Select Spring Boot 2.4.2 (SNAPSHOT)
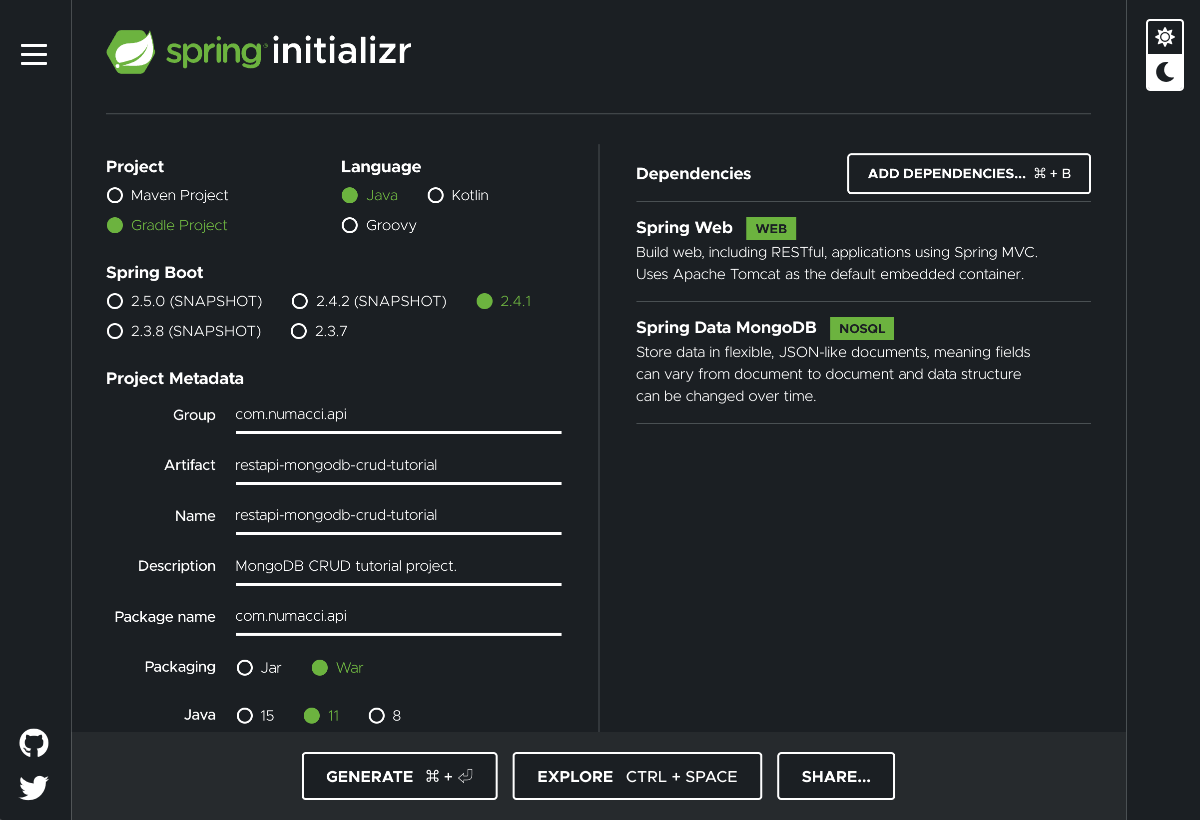Screen dimensions: 1200x820 coord(369,301)
